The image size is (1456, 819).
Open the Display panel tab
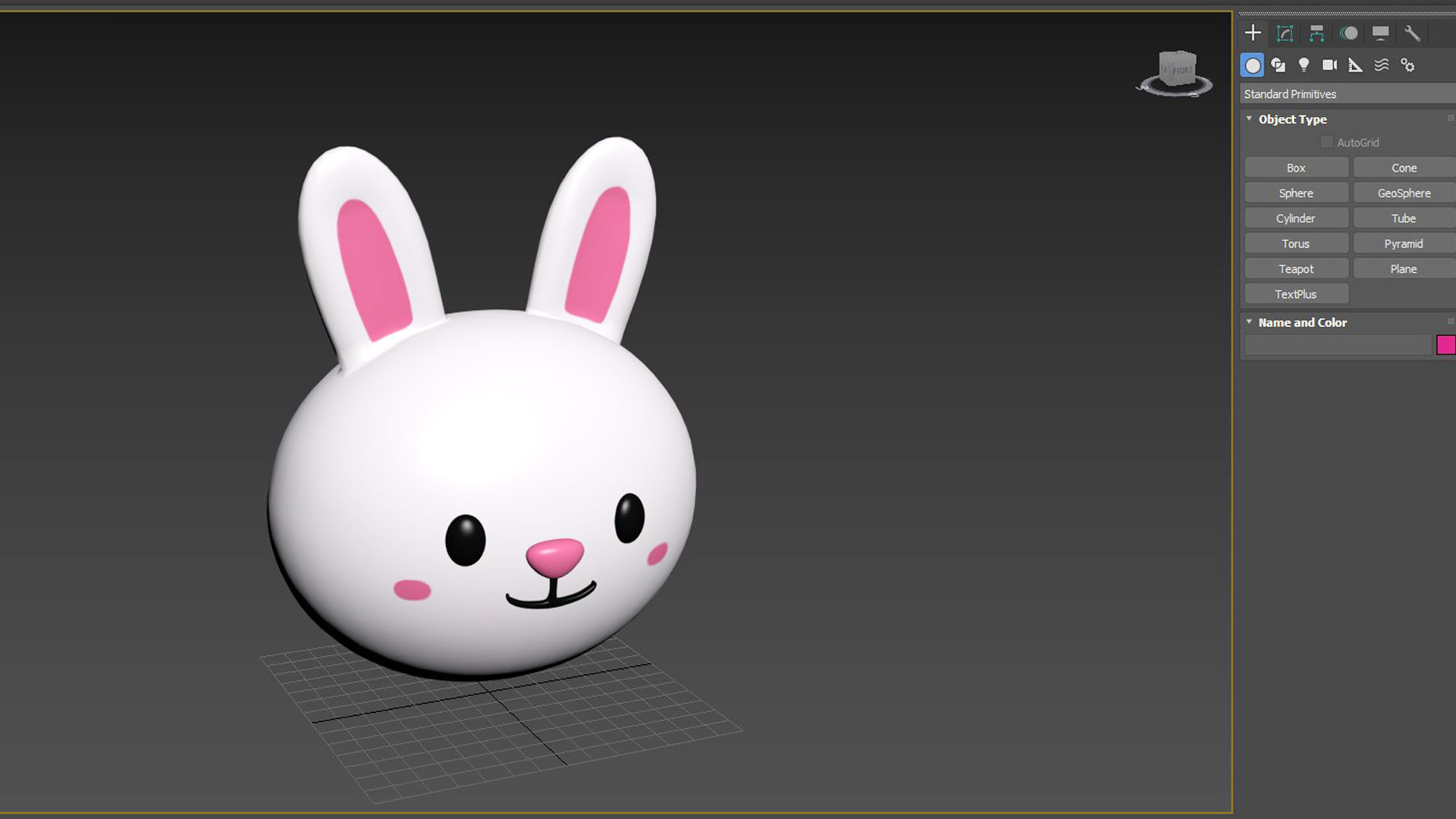1380,33
